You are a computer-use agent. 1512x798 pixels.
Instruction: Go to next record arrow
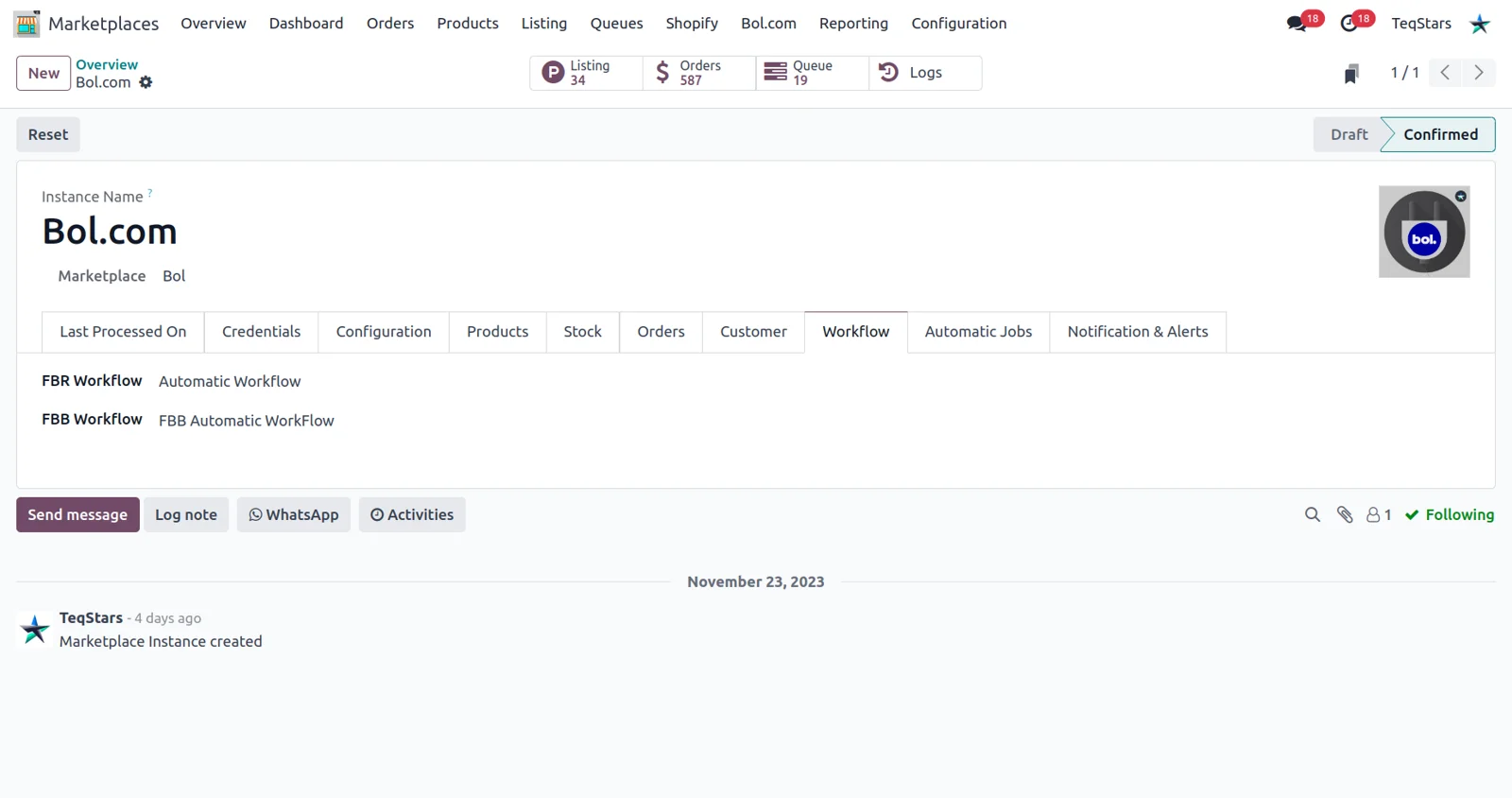1479,73
